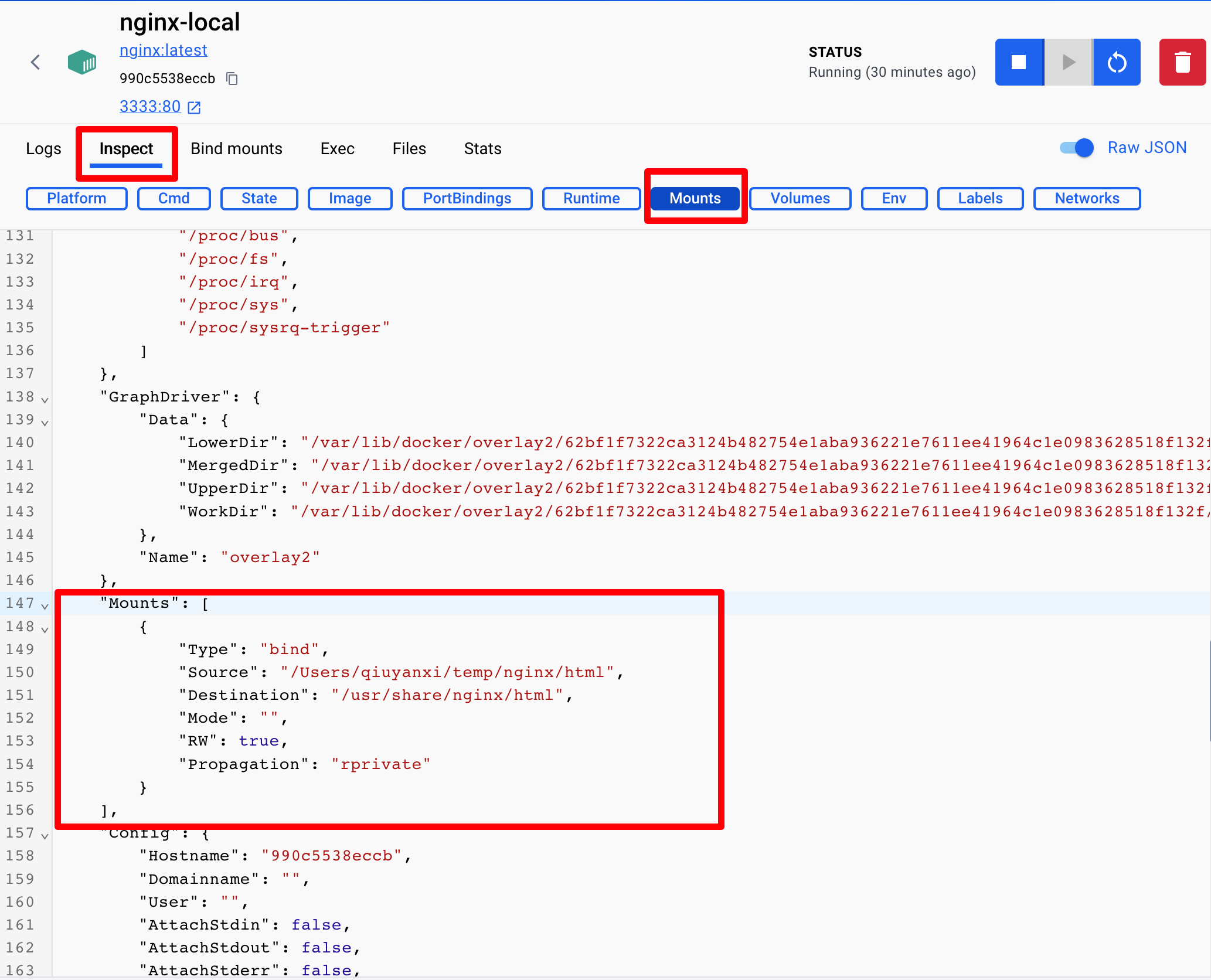Click the Source path /Users/qiuyanxi/temp/nginx/html
1211x980 pixels.
point(447,672)
